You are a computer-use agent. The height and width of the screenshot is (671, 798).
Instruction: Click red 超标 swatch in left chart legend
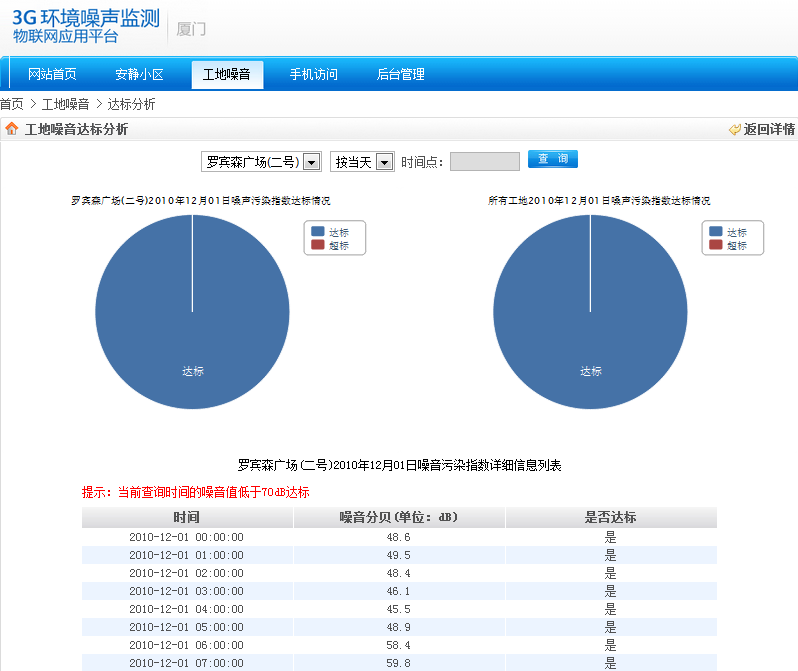pos(318,245)
